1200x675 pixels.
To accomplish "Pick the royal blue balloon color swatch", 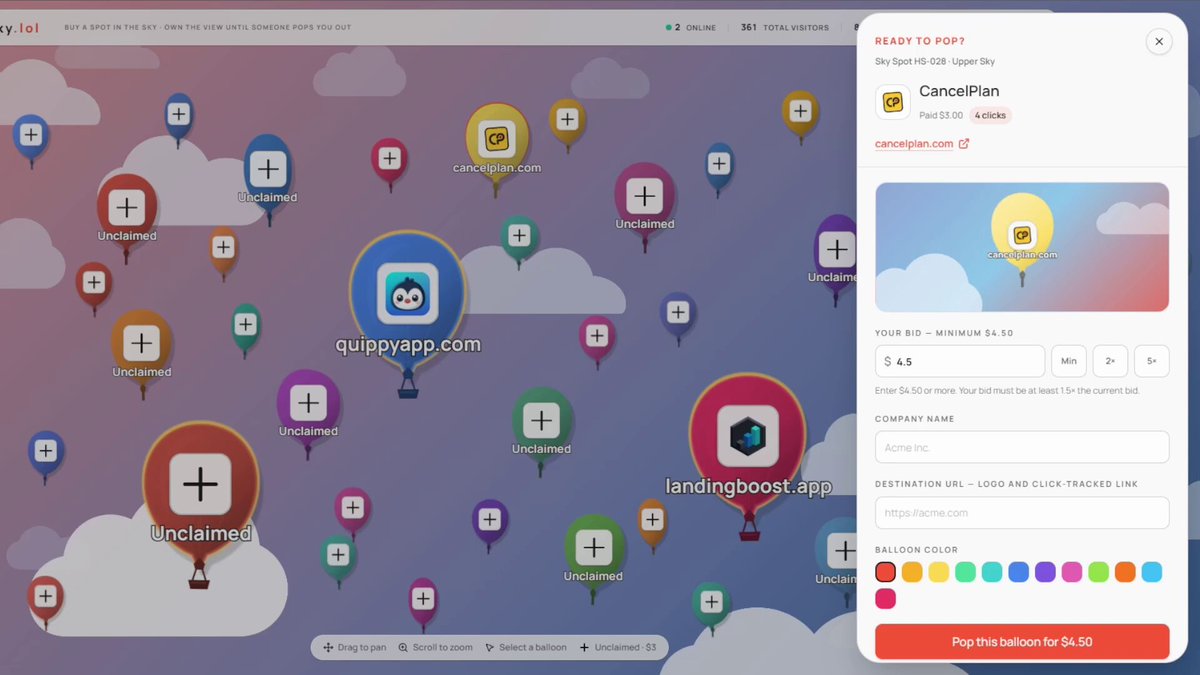I will [x=1019, y=572].
